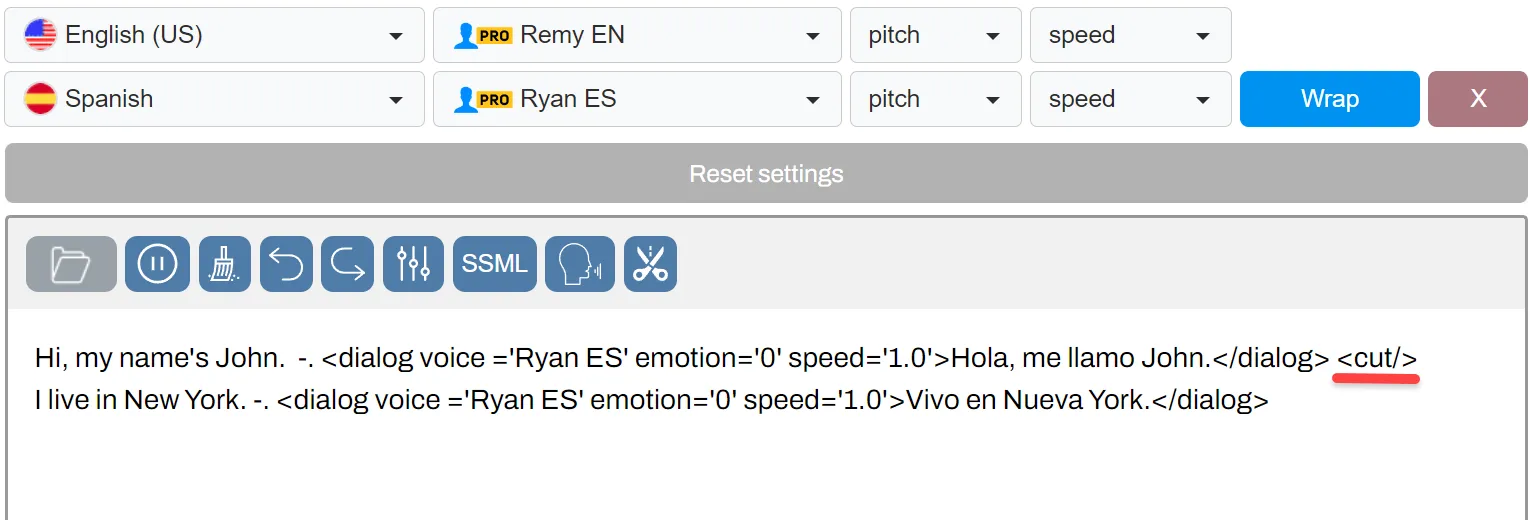Open the Ryan ES voice dropdown
Viewport: 1530px width, 520px height.
pyautogui.click(x=637, y=99)
